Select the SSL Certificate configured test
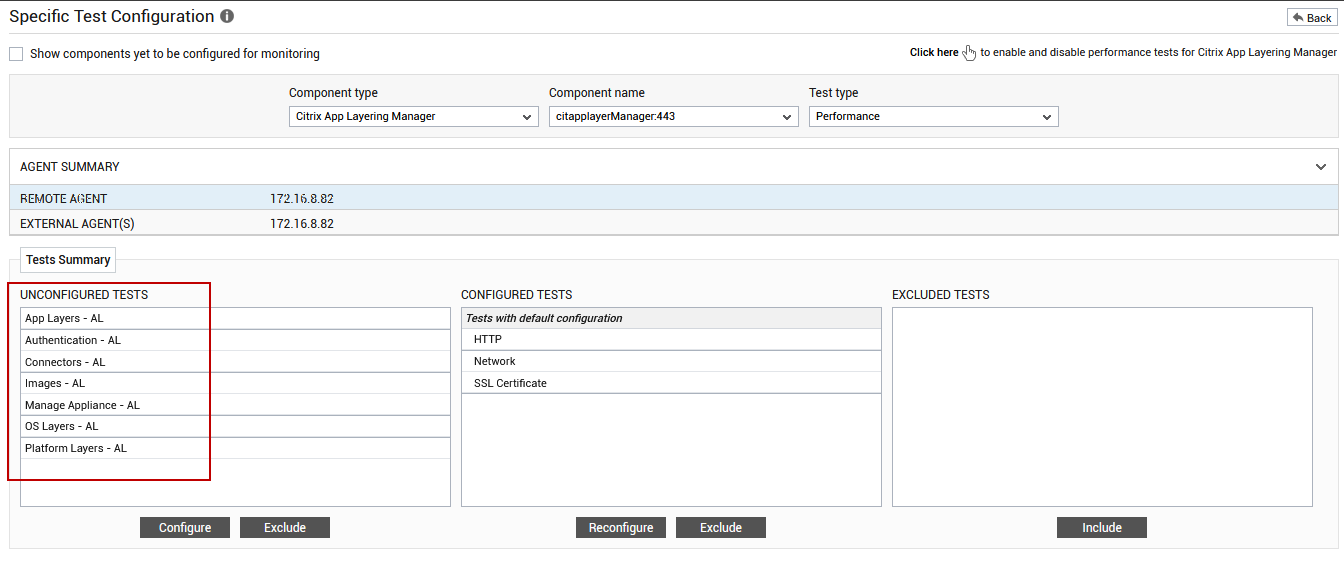 click(671, 384)
